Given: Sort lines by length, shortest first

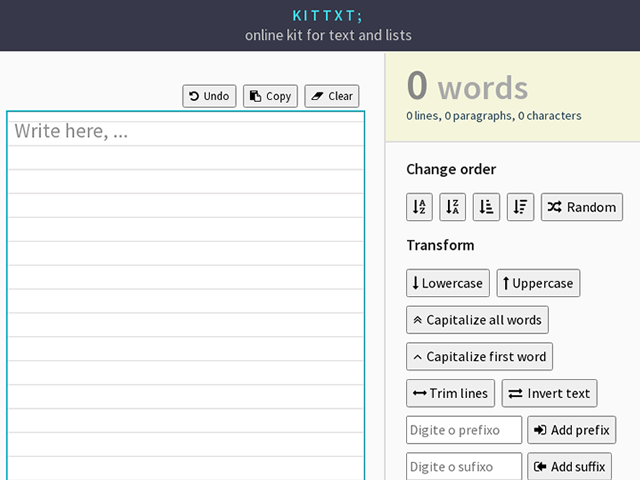Looking at the screenshot, I should pyautogui.click(x=486, y=207).
